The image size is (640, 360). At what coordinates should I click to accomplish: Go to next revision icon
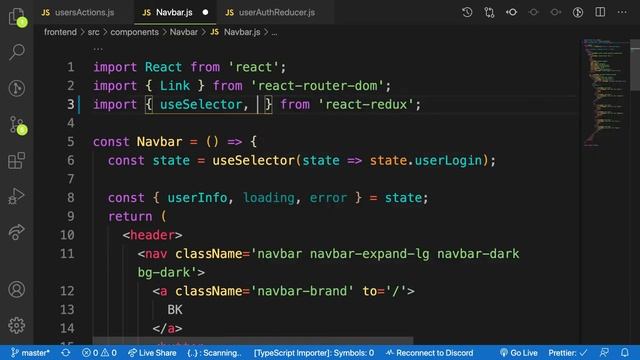[556, 12]
